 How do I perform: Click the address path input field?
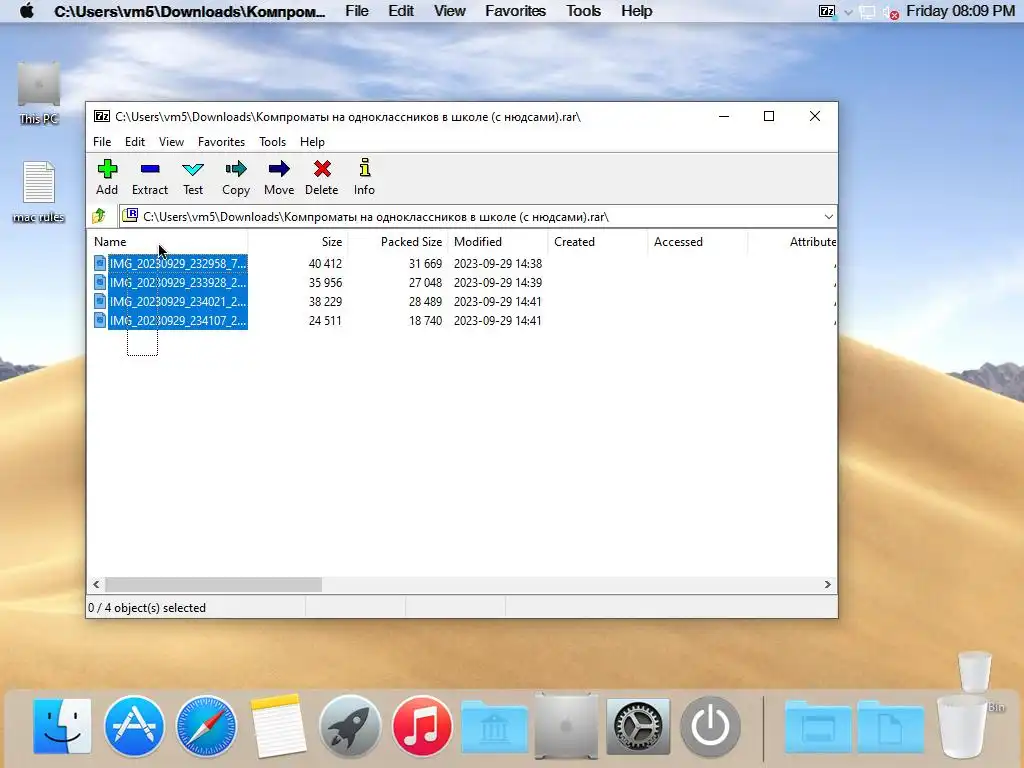click(x=477, y=216)
